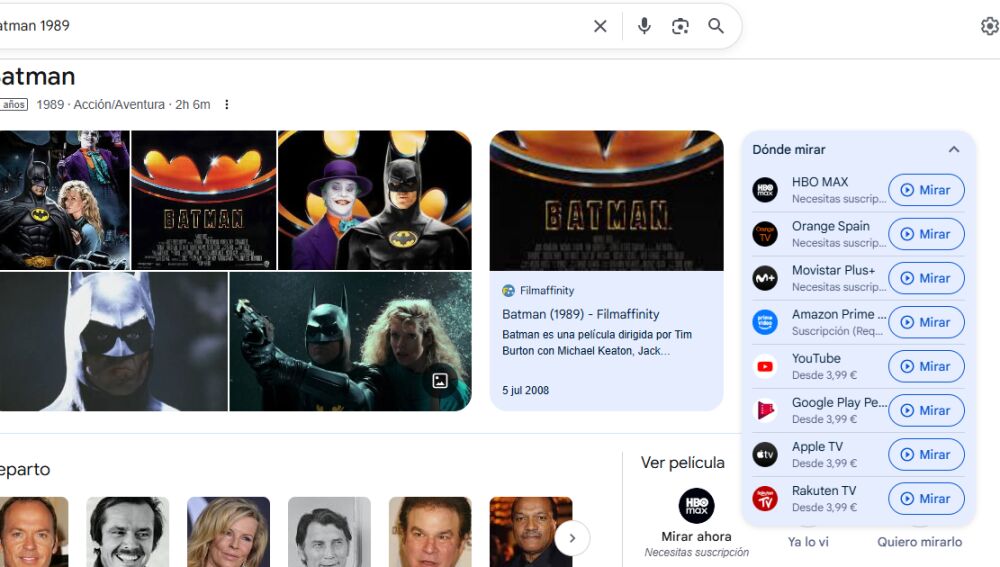1000x567 pixels.
Task: Click the HBO MAX logo icon
Action: tap(765, 190)
